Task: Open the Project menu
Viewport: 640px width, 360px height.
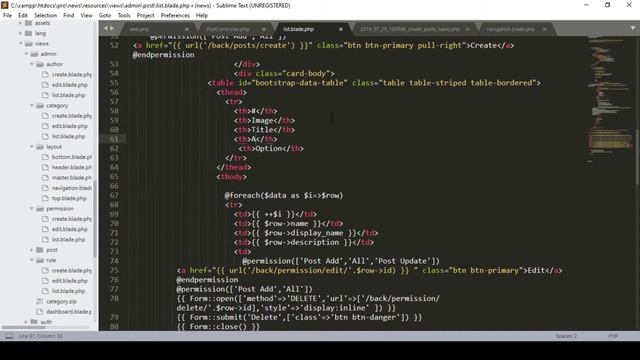Action: pos(145,16)
